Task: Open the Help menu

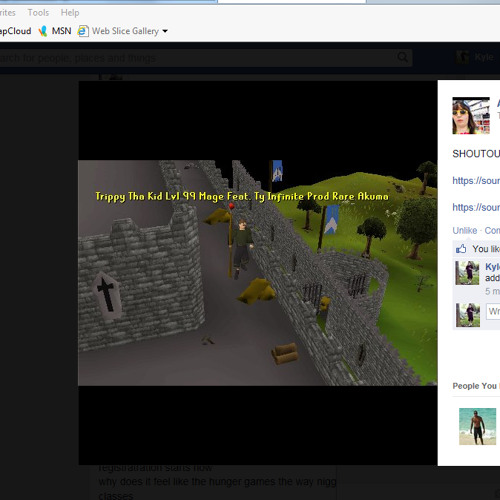Action: click(70, 13)
